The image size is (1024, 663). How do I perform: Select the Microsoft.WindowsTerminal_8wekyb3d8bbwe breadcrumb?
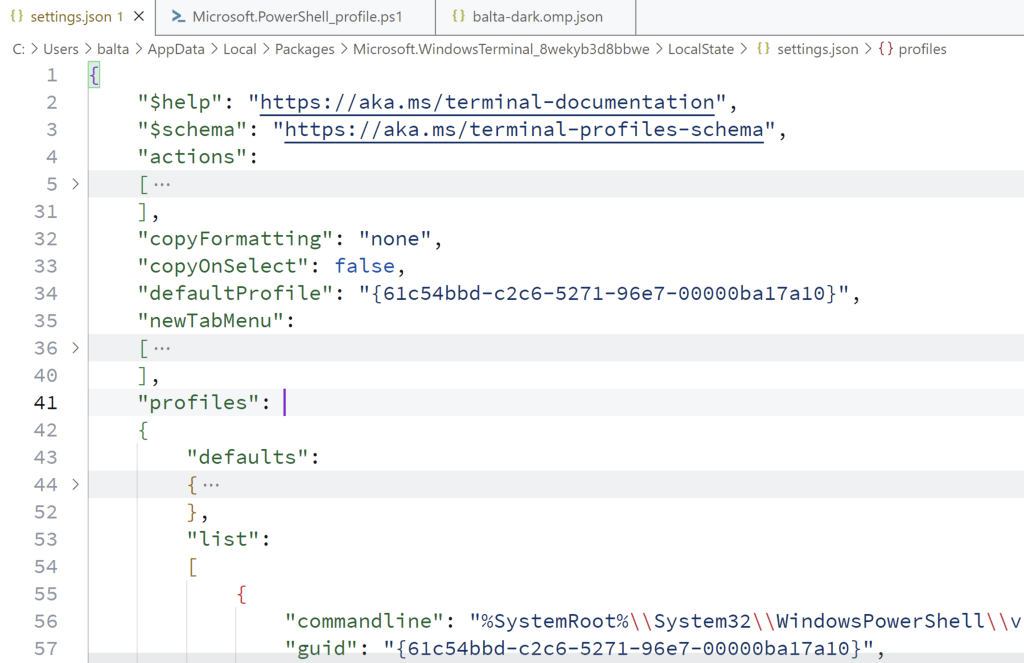tap(501, 49)
